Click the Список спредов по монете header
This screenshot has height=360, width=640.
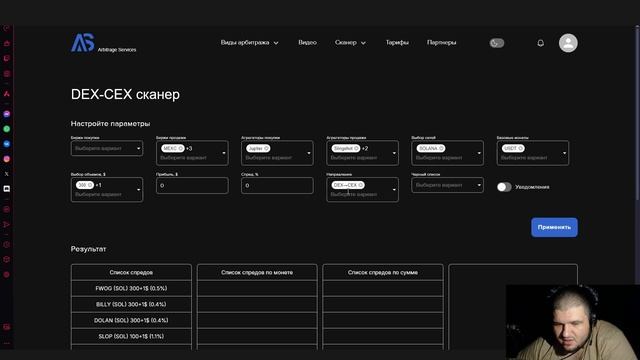pyautogui.click(x=257, y=272)
